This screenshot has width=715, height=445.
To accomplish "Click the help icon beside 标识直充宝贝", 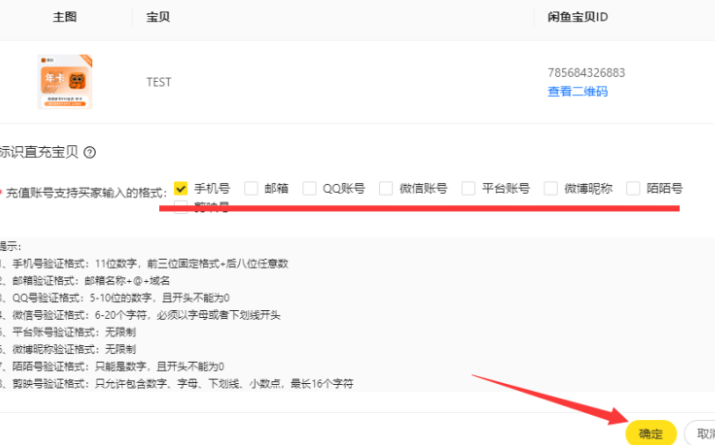I will click(x=90, y=153).
